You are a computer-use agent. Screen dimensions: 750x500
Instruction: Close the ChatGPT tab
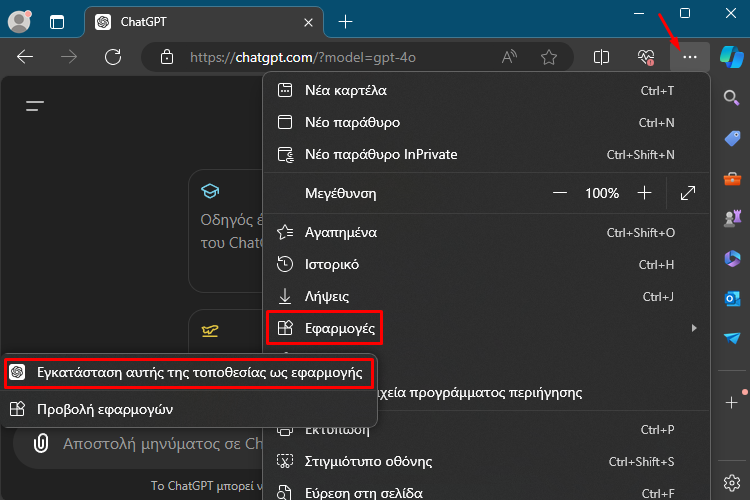[309, 22]
